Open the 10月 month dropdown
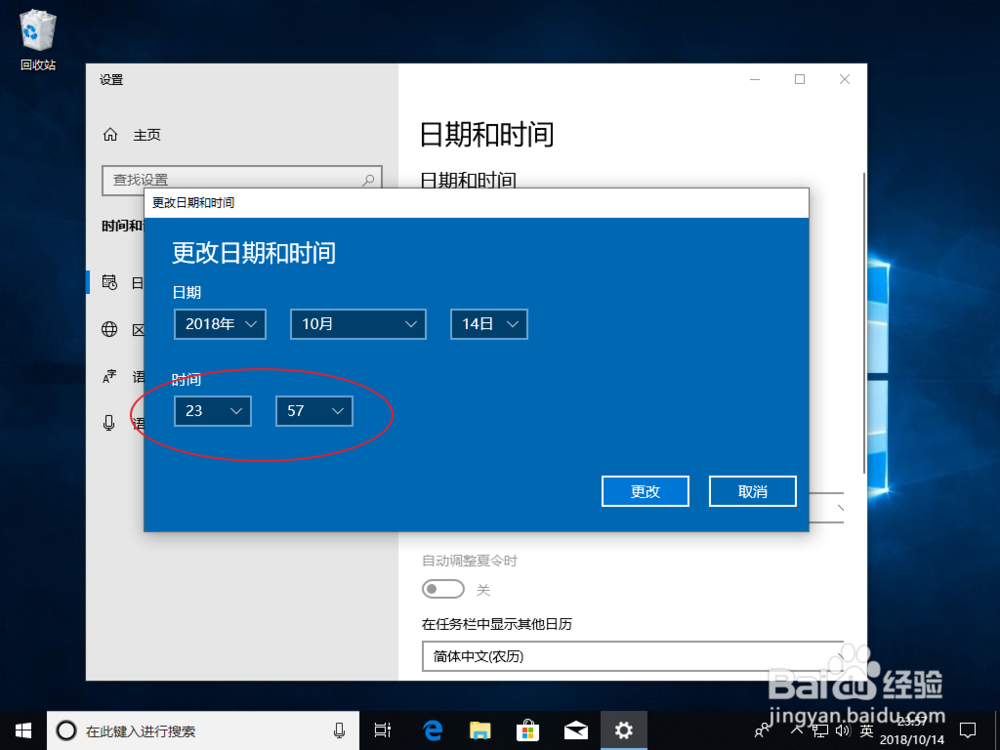This screenshot has width=1000, height=750. 358,325
